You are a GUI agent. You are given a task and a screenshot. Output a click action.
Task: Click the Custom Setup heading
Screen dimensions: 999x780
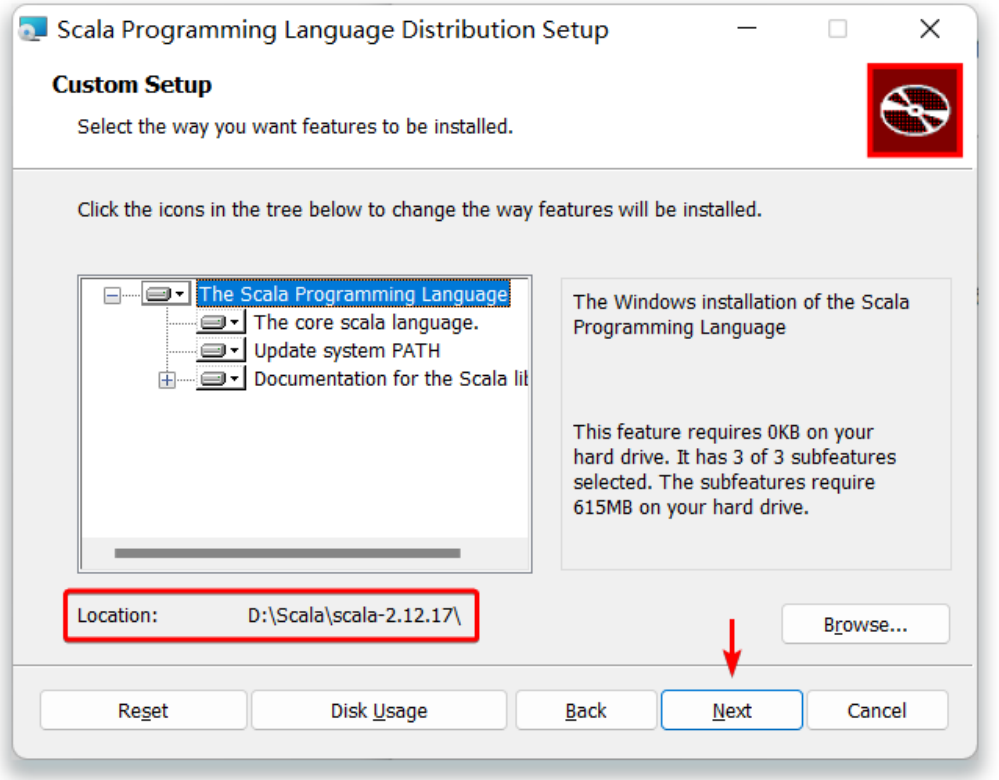[132, 85]
